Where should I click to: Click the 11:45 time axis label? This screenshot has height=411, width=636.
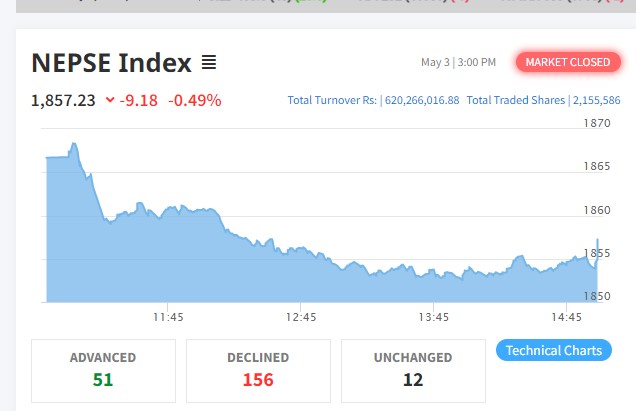(x=168, y=317)
